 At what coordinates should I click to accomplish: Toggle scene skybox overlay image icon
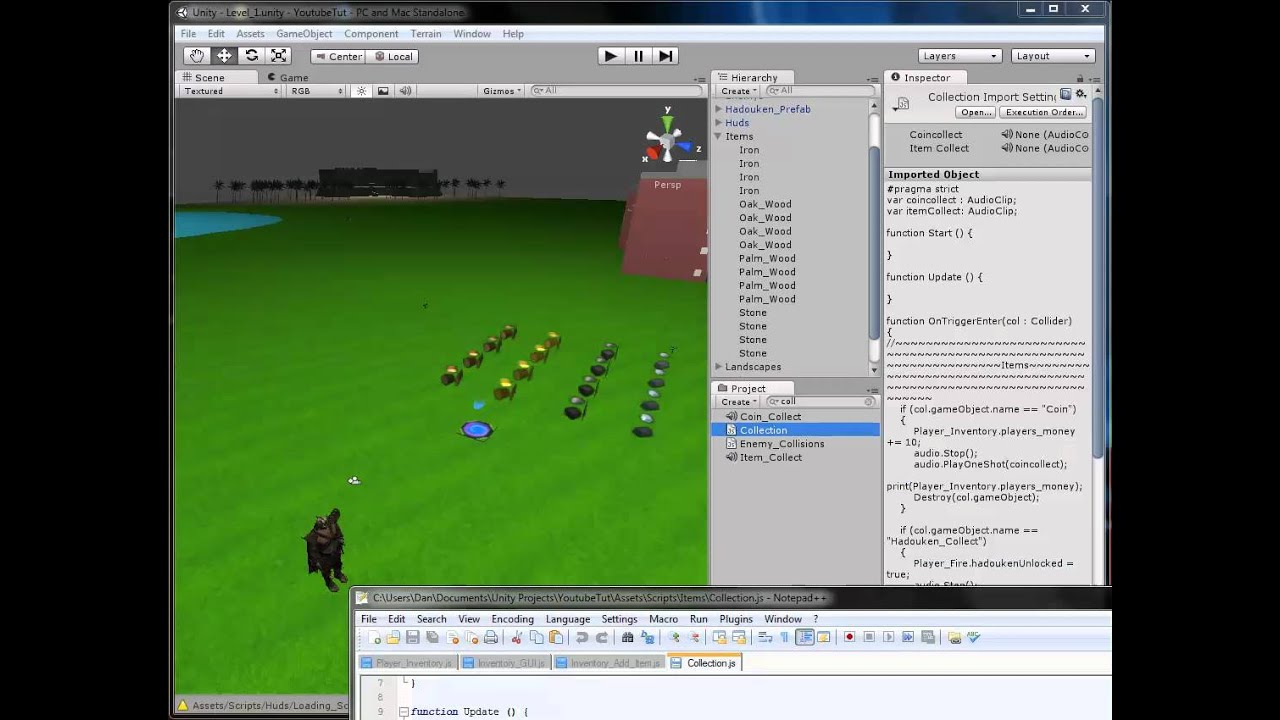pyautogui.click(x=382, y=91)
